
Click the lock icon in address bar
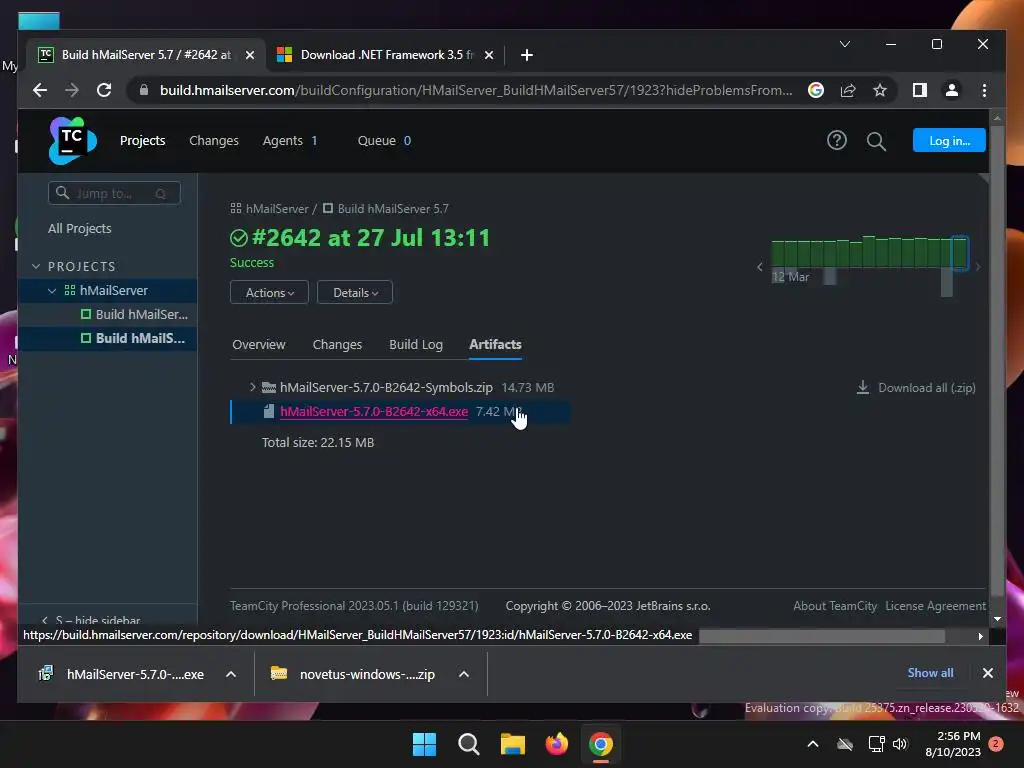pos(144,90)
